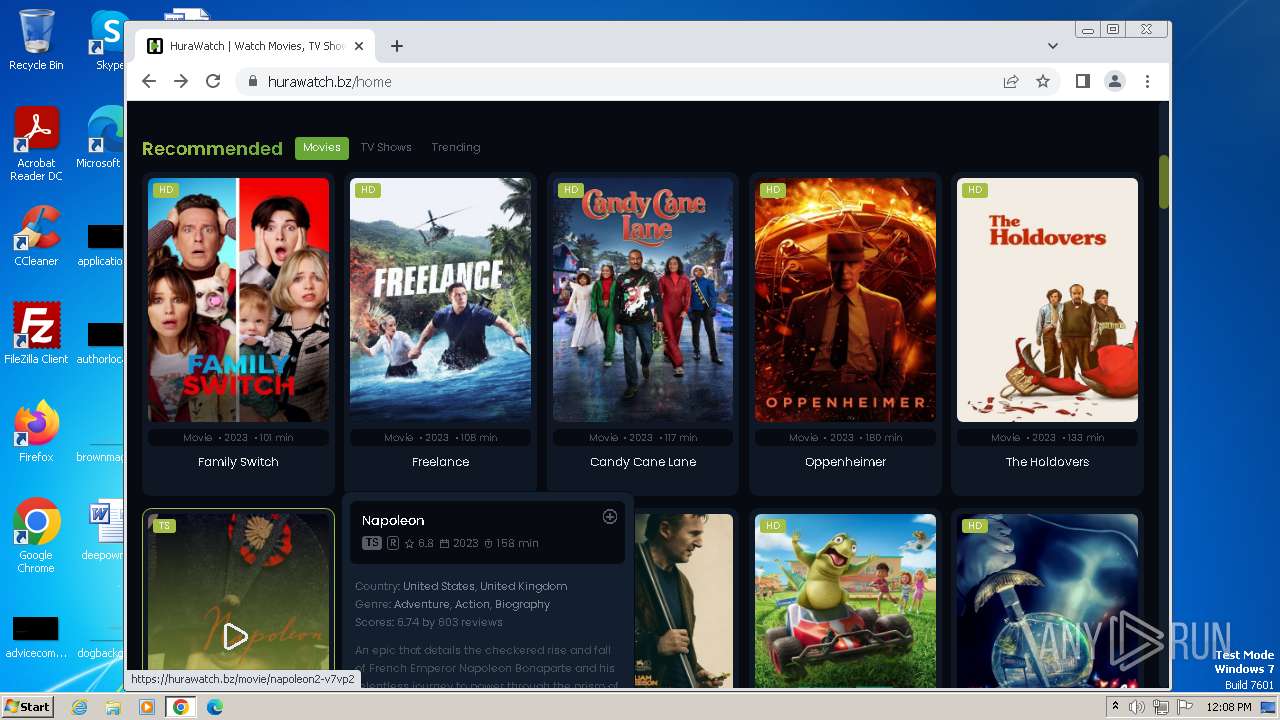Go forward in Chrome

pyautogui.click(x=181, y=82)
